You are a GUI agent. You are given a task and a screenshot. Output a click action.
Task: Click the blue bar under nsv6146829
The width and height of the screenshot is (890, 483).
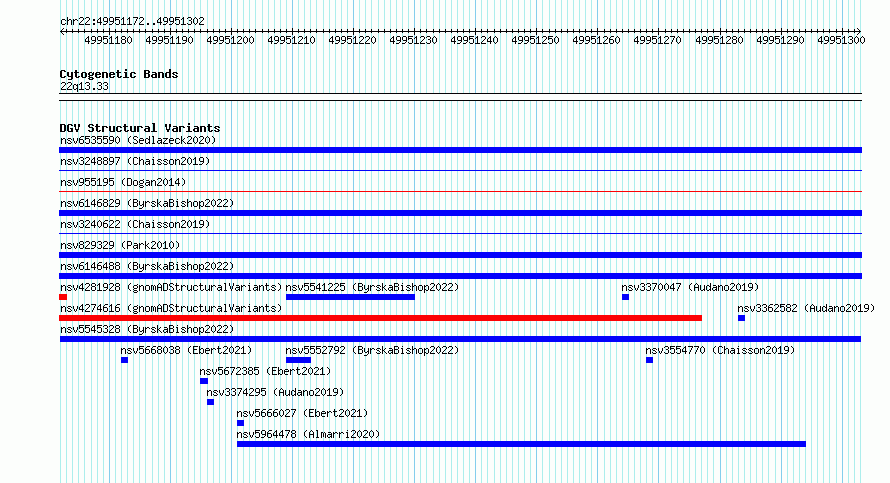pos(460,213)
